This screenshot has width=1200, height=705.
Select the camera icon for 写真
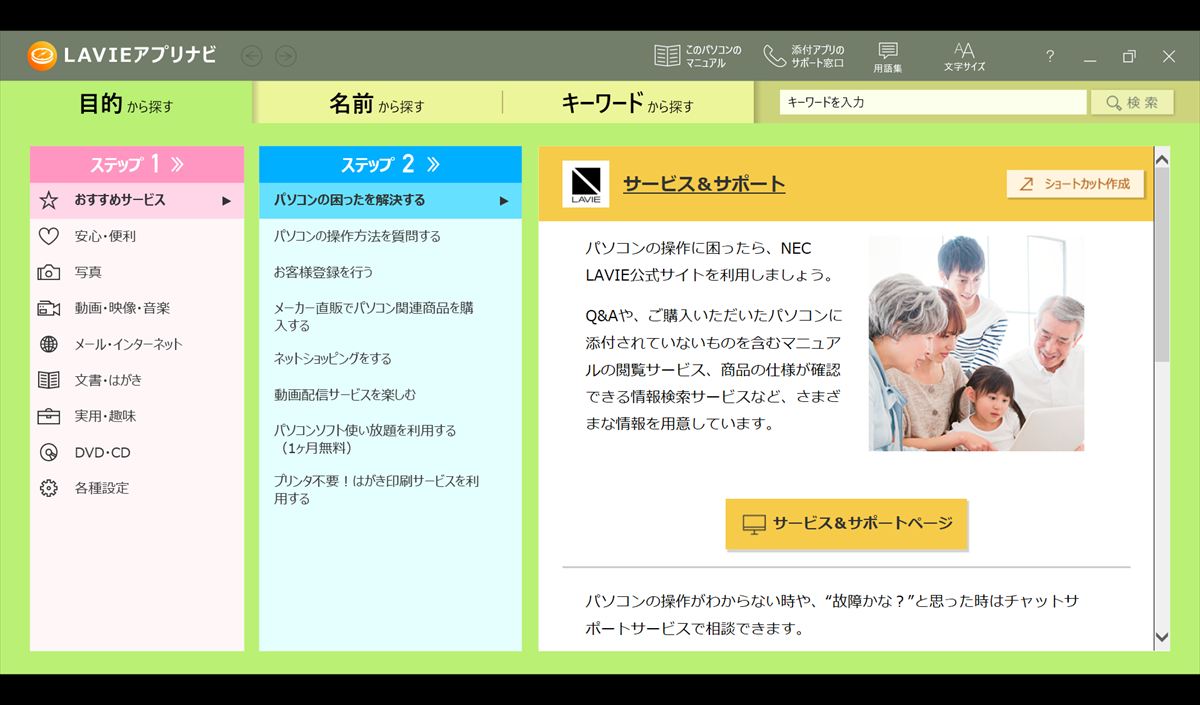48,272
